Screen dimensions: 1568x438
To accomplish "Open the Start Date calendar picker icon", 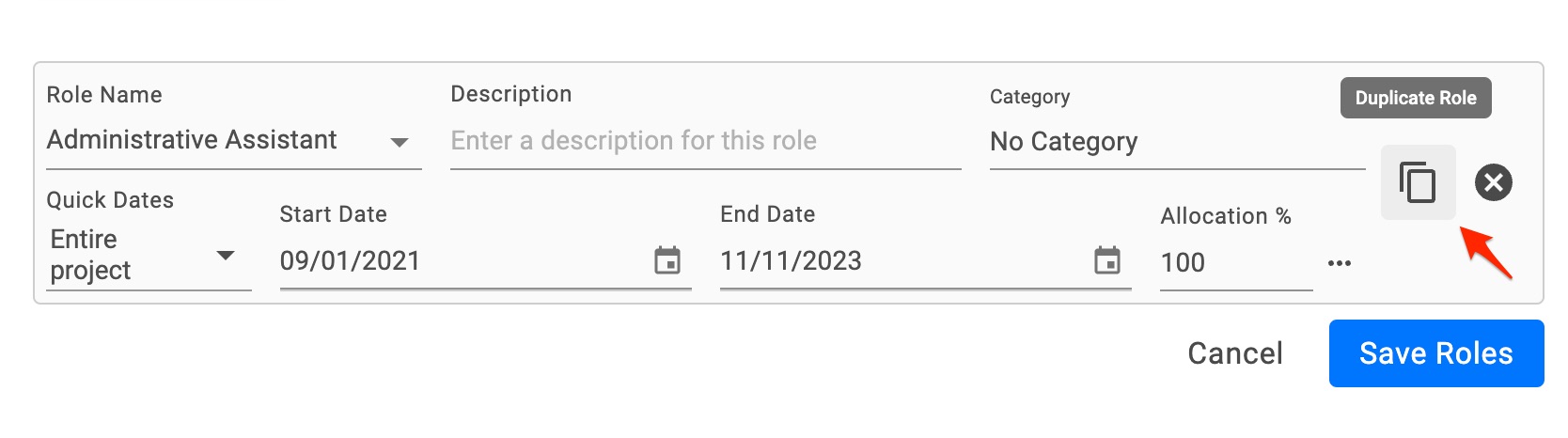I will coord(667,260).
